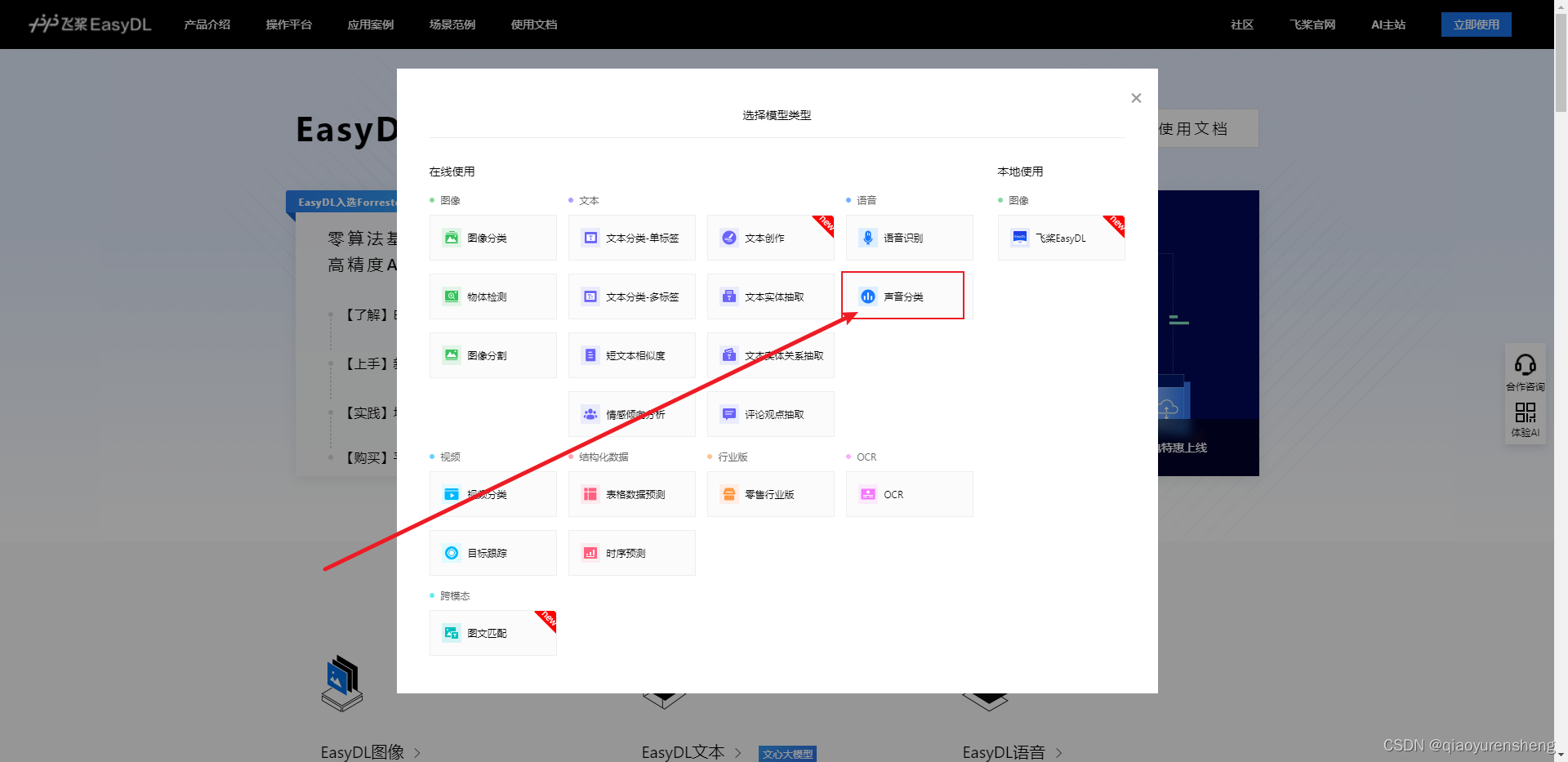Click the 文本创作 icon
This screenshot has height=762, width=1568.
pos(729,238)
